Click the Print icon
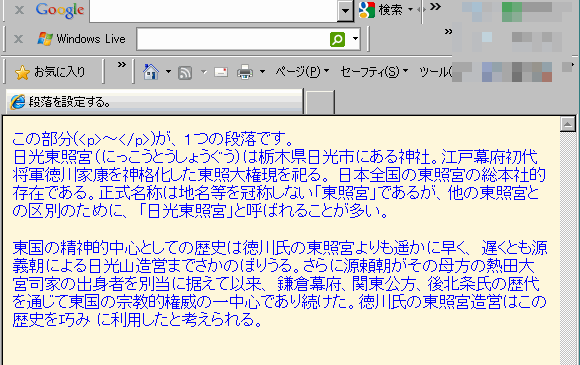Viewport: 580px width, 365px height. [x=245, y=72]
